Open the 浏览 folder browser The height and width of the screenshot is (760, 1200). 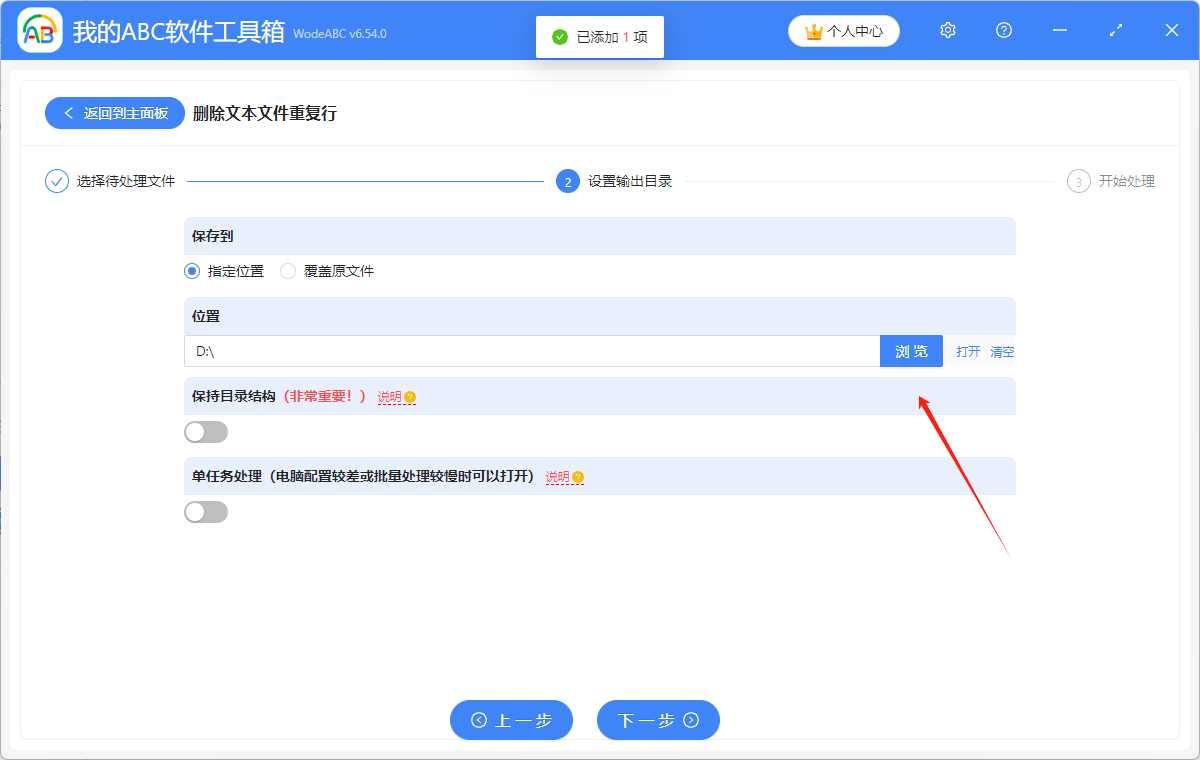[x=910, y=351]
